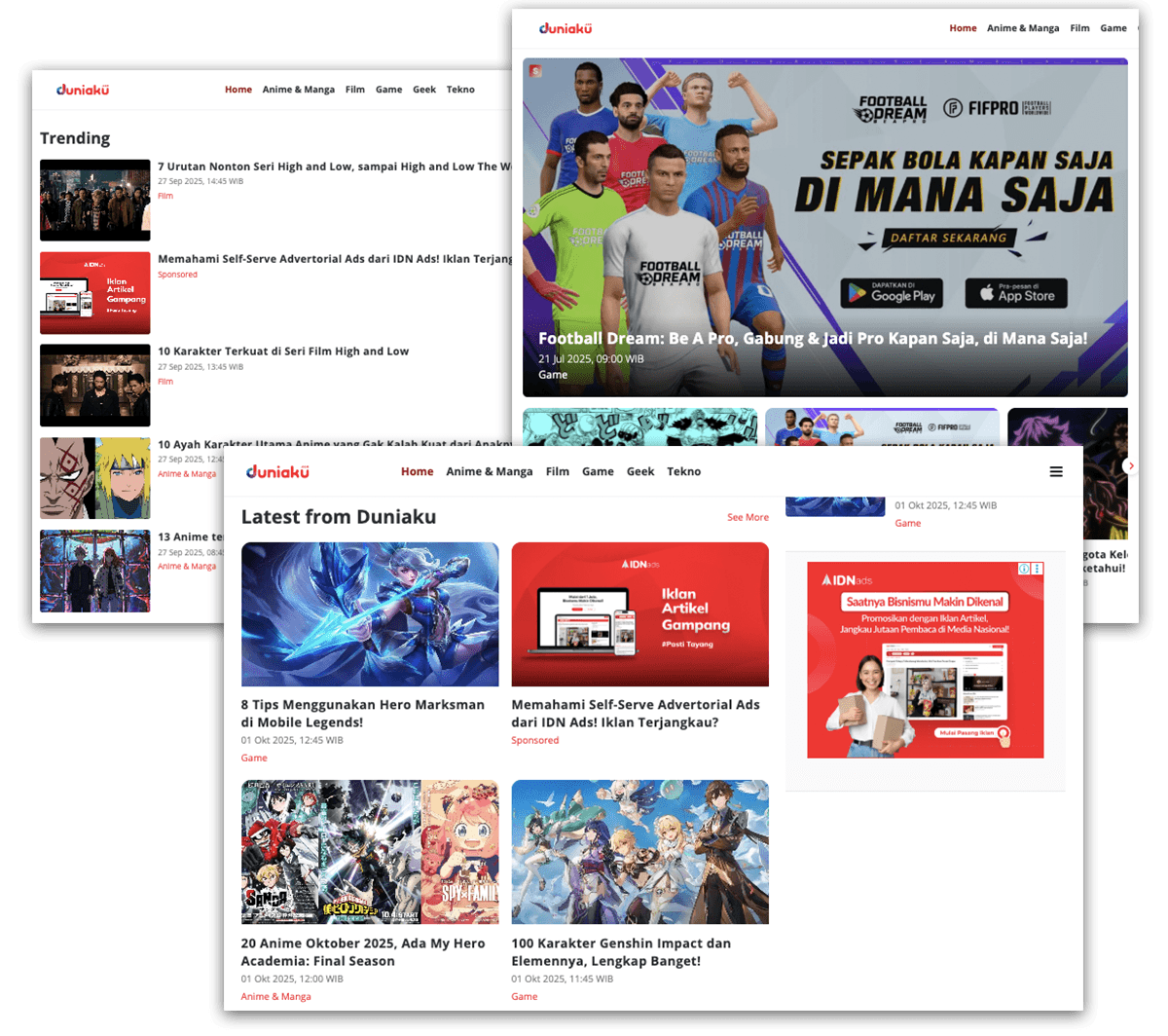Click the Sponsored tag under IDN Ads article
Screen dimensions: 1168x1036
(x=534, y=741)
